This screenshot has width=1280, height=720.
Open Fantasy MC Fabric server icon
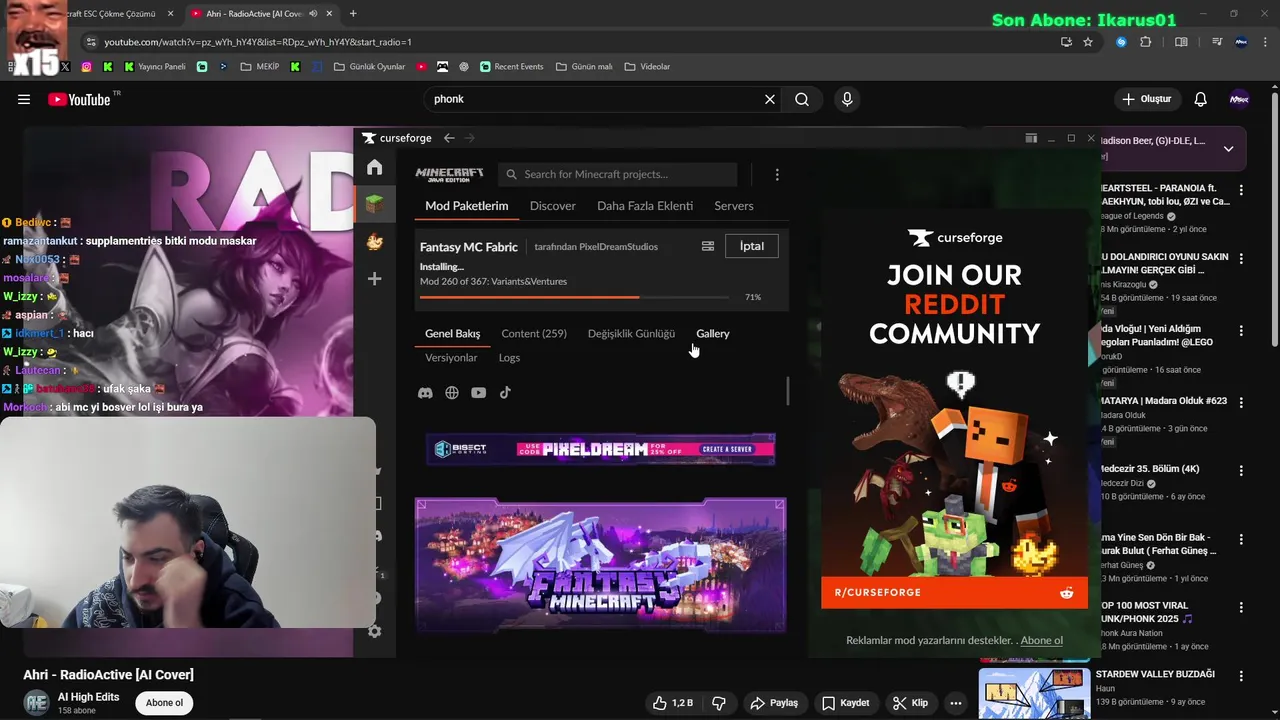click(x=708, y=246)
